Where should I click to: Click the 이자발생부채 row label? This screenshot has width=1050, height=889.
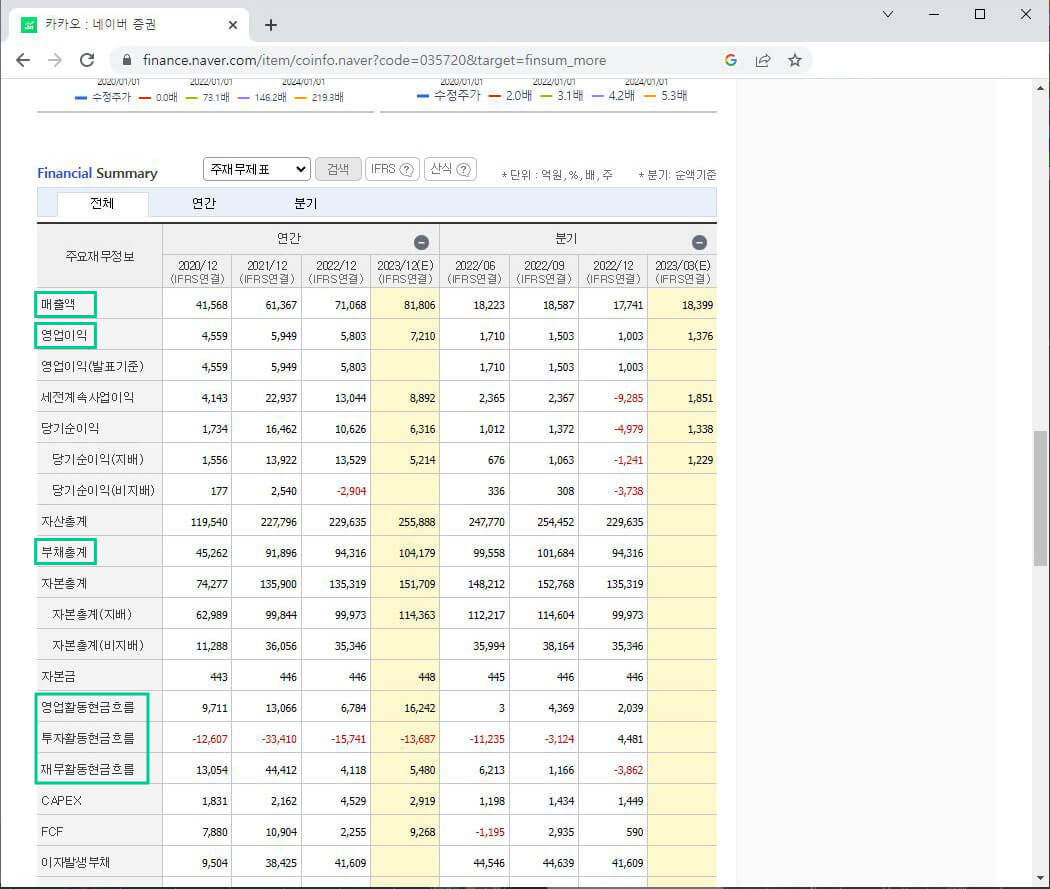(x=76, y=862)
